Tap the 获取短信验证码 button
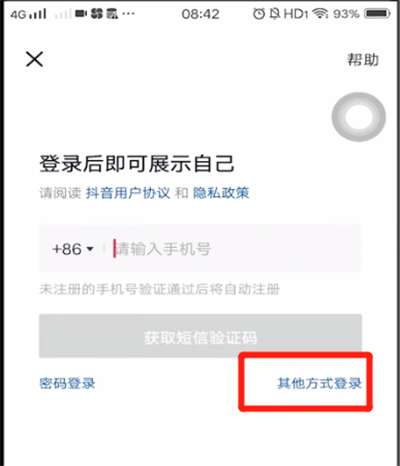This screenshot has height=466, width=400. click(x=200, y=336)
